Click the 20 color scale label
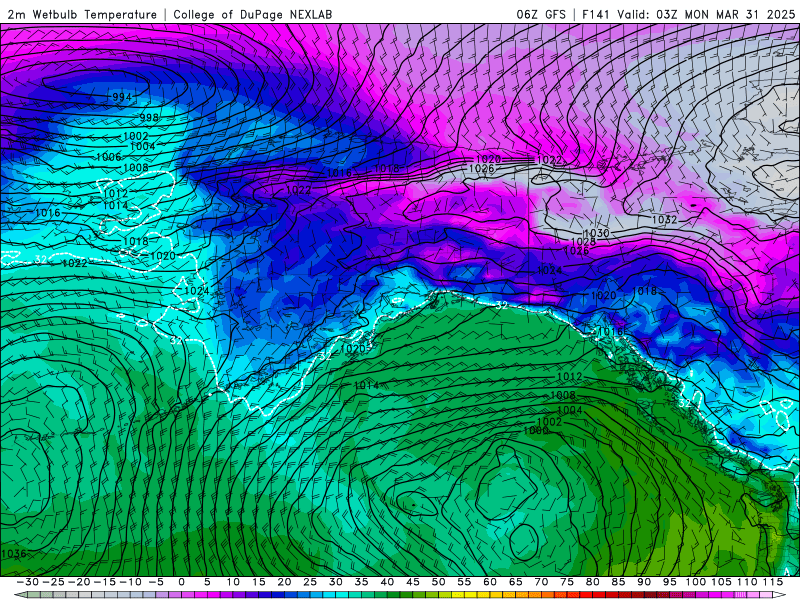 (284, 582)
